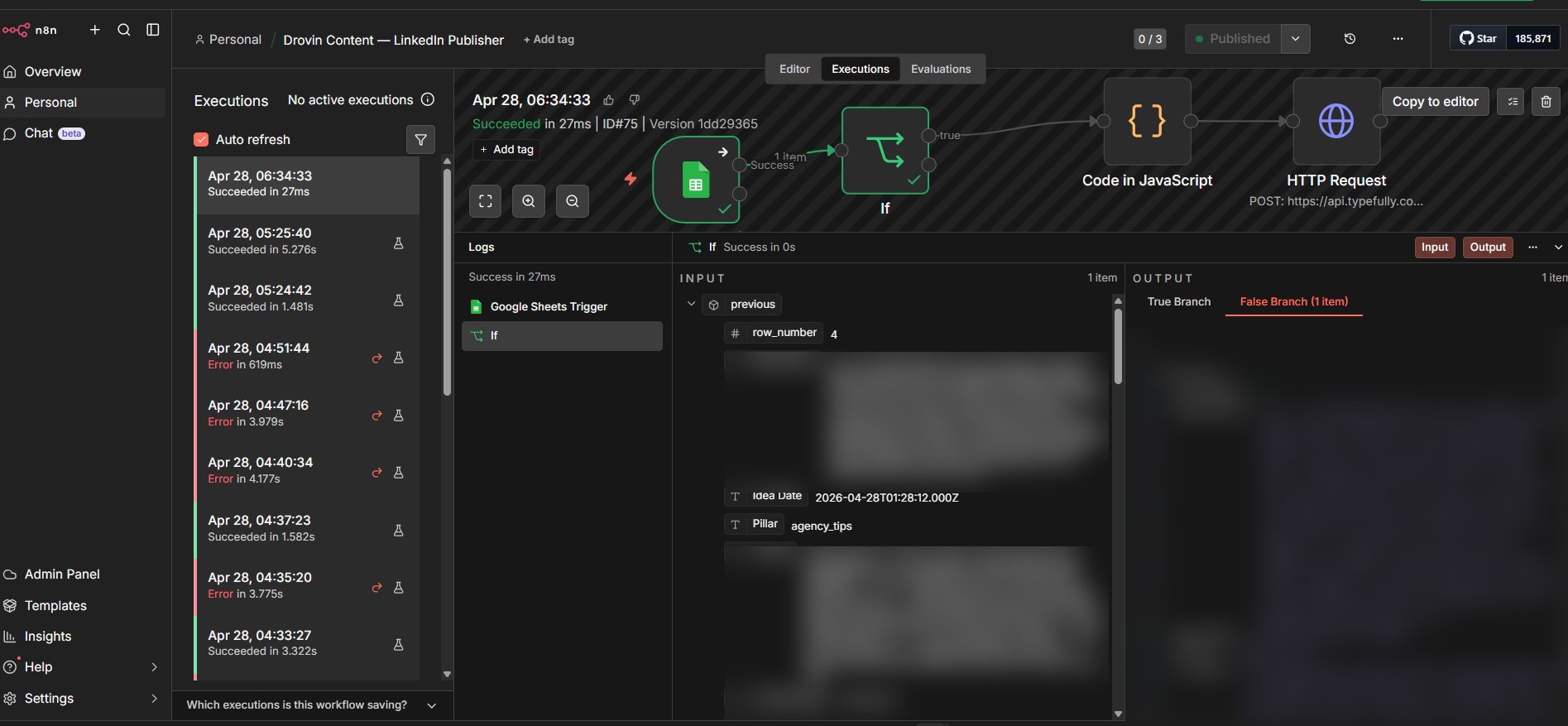
Task: Retry execution Apr 28, 04:47:16
Action: (x=376, y=416)
